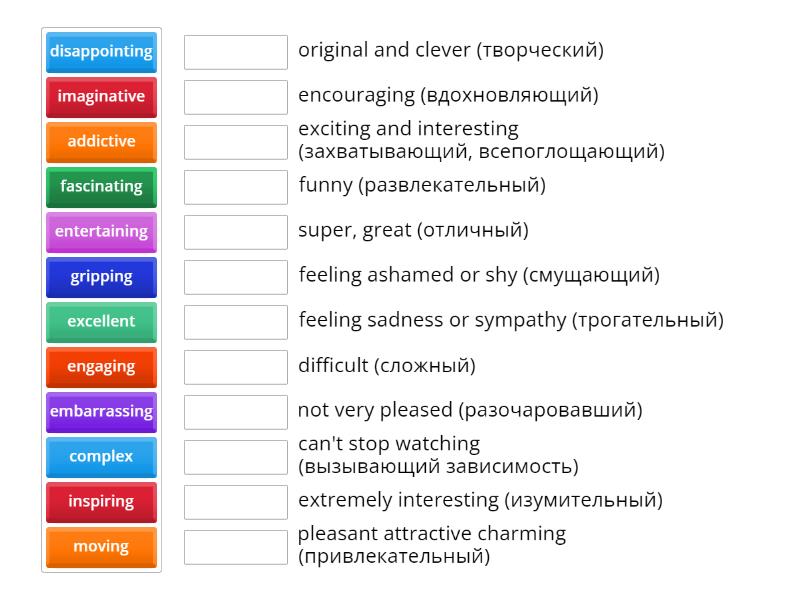
Task: Click the box next to 'difficult'
Action: point(236,367)
